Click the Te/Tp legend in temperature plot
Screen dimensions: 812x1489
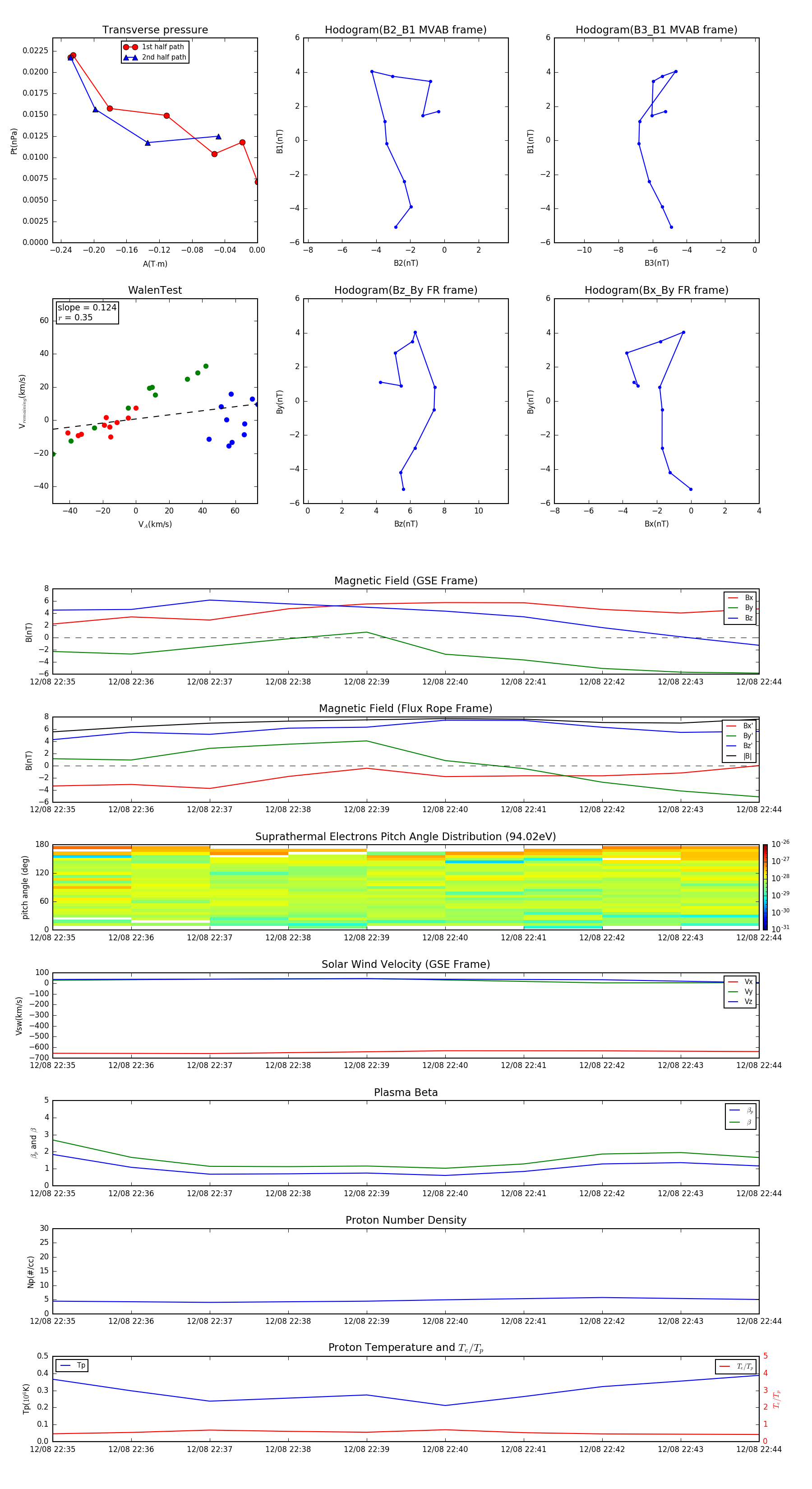click(x=736, y=1366)
